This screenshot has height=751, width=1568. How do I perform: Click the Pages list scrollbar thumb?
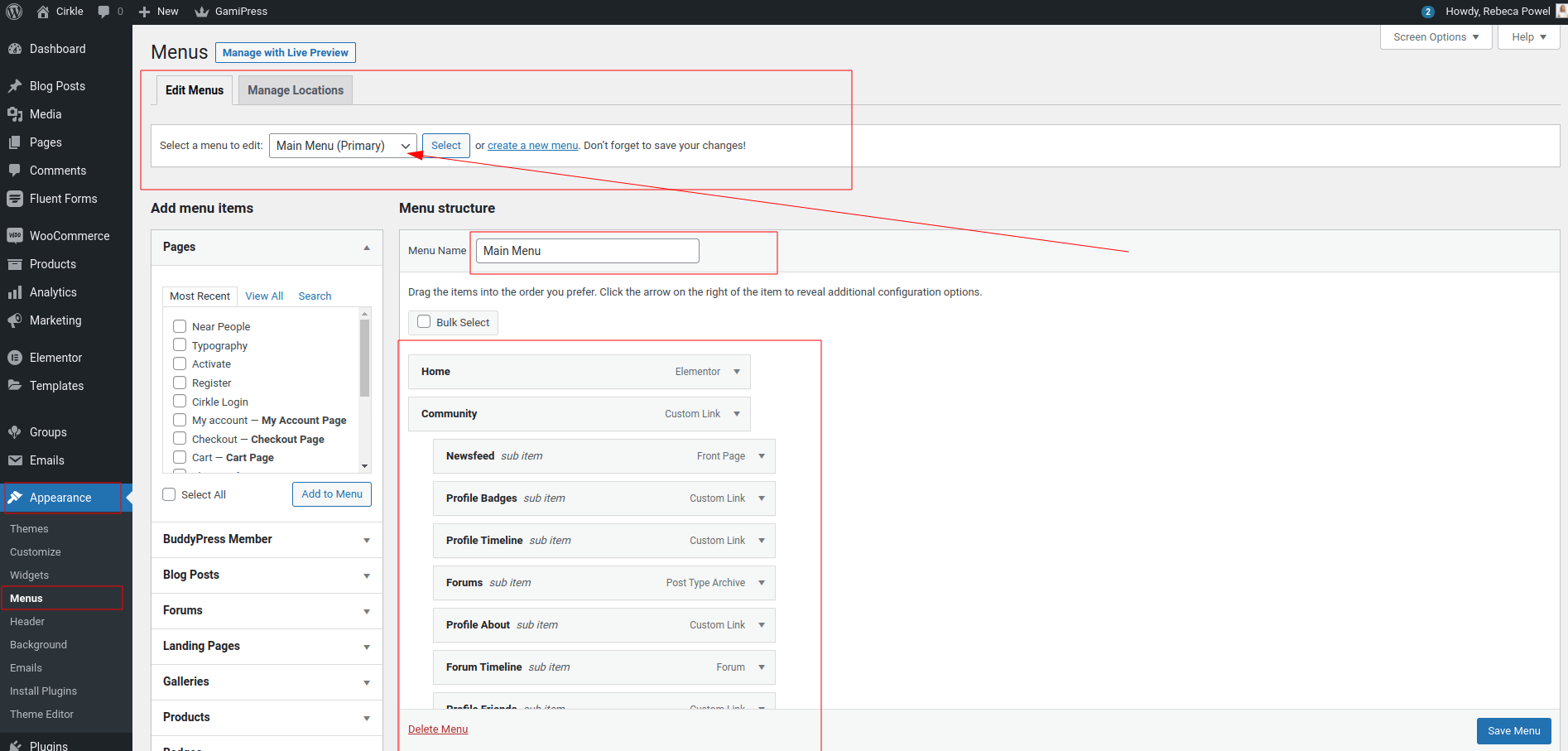tap(364, 358)
